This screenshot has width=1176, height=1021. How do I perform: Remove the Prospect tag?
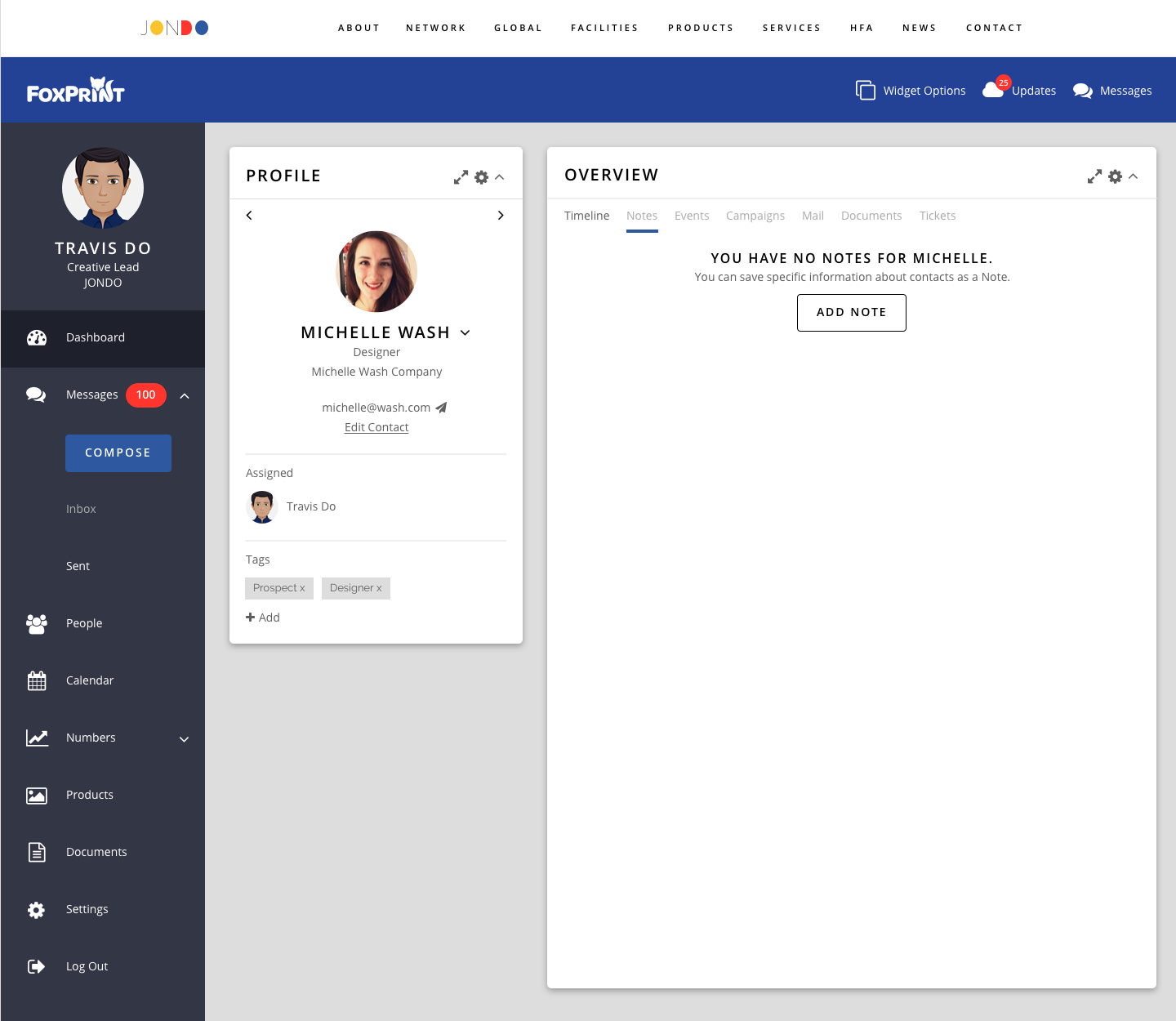pos(302,588)
